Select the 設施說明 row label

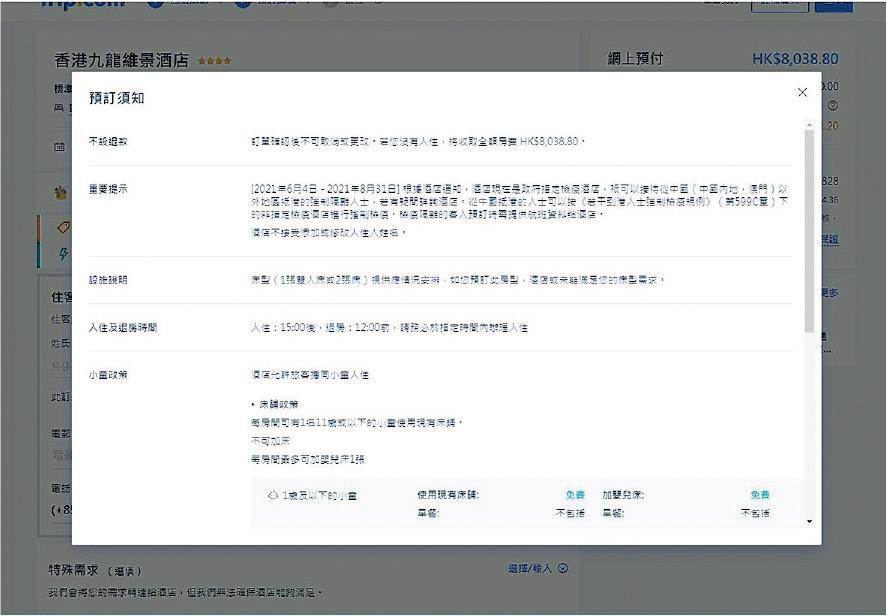(108, 279)
